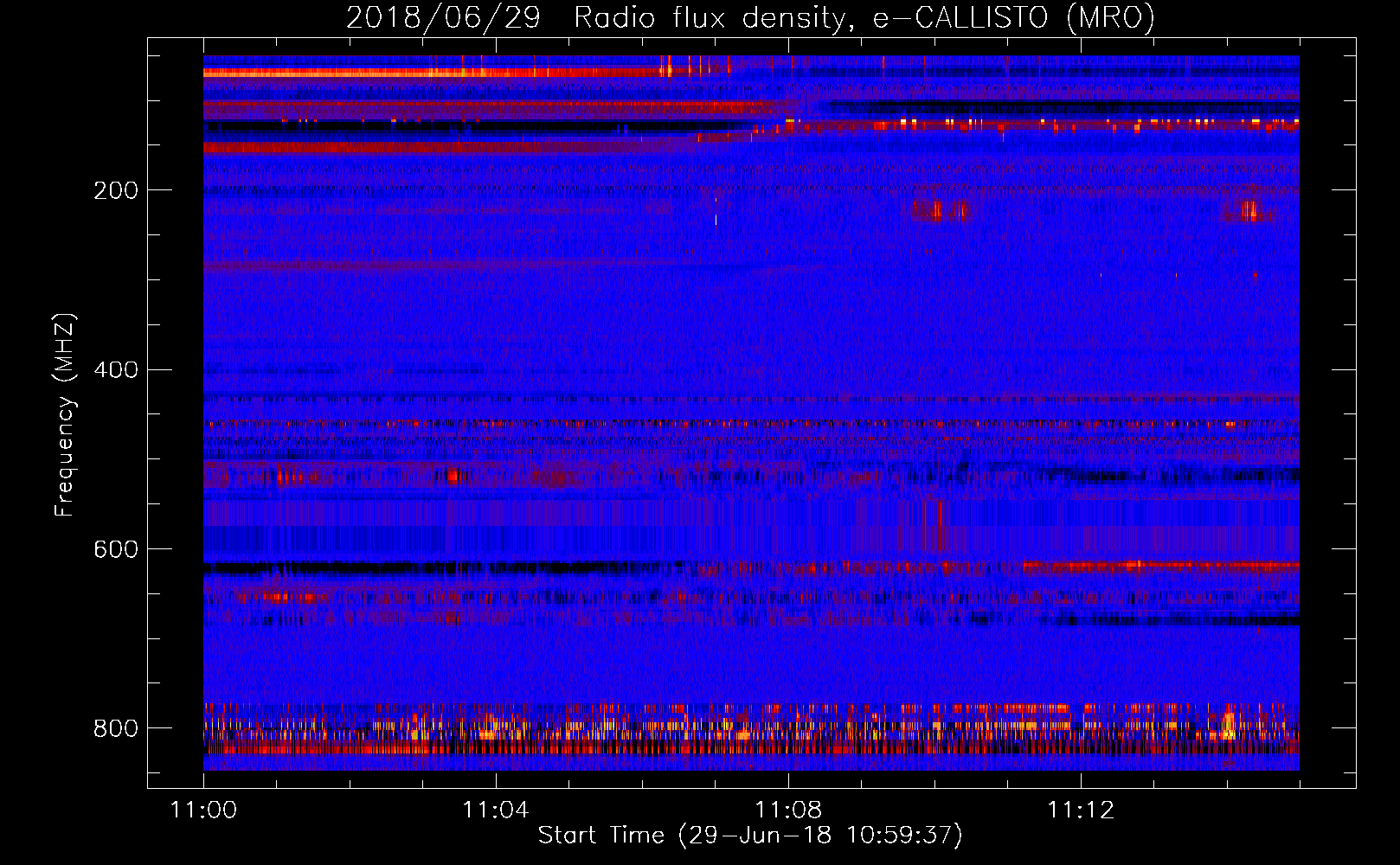Viewport: 1400px width, 865px height.
Task: Select the 11:04 time tick label
Action: (496, 811)
